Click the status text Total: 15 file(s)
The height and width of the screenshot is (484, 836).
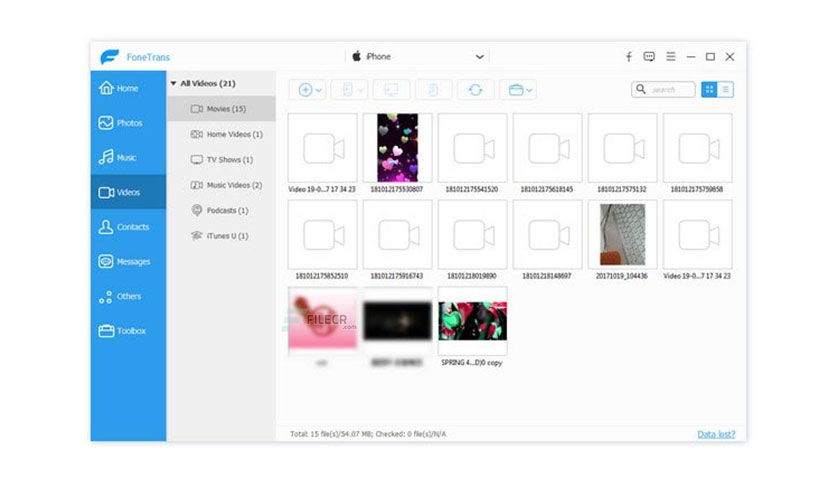pos(368,434)
